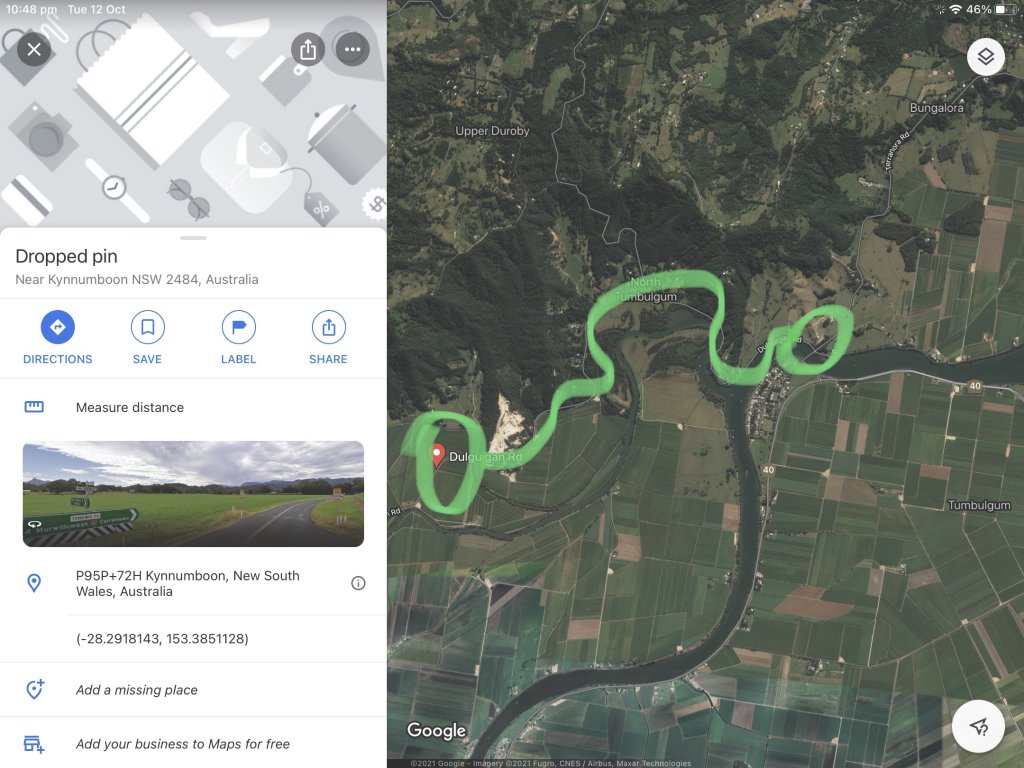This screenshot has height=768, width=1024.
Task: Tap the Tumbulgum place label on map
Action: coord(979,505)
